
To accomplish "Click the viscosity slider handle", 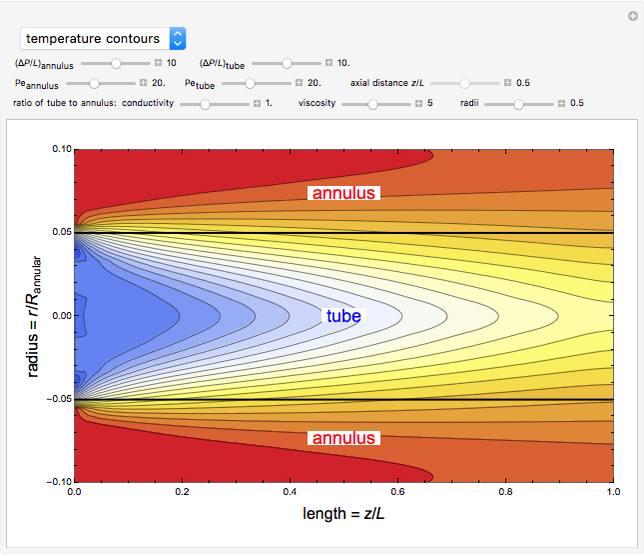I will 373,103.
